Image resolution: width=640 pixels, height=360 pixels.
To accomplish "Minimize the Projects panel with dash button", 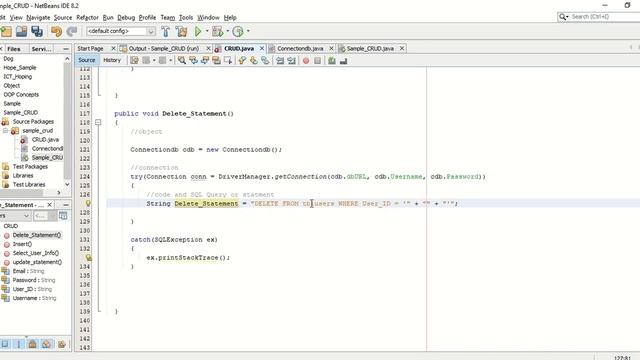I will tap(66, 49).
